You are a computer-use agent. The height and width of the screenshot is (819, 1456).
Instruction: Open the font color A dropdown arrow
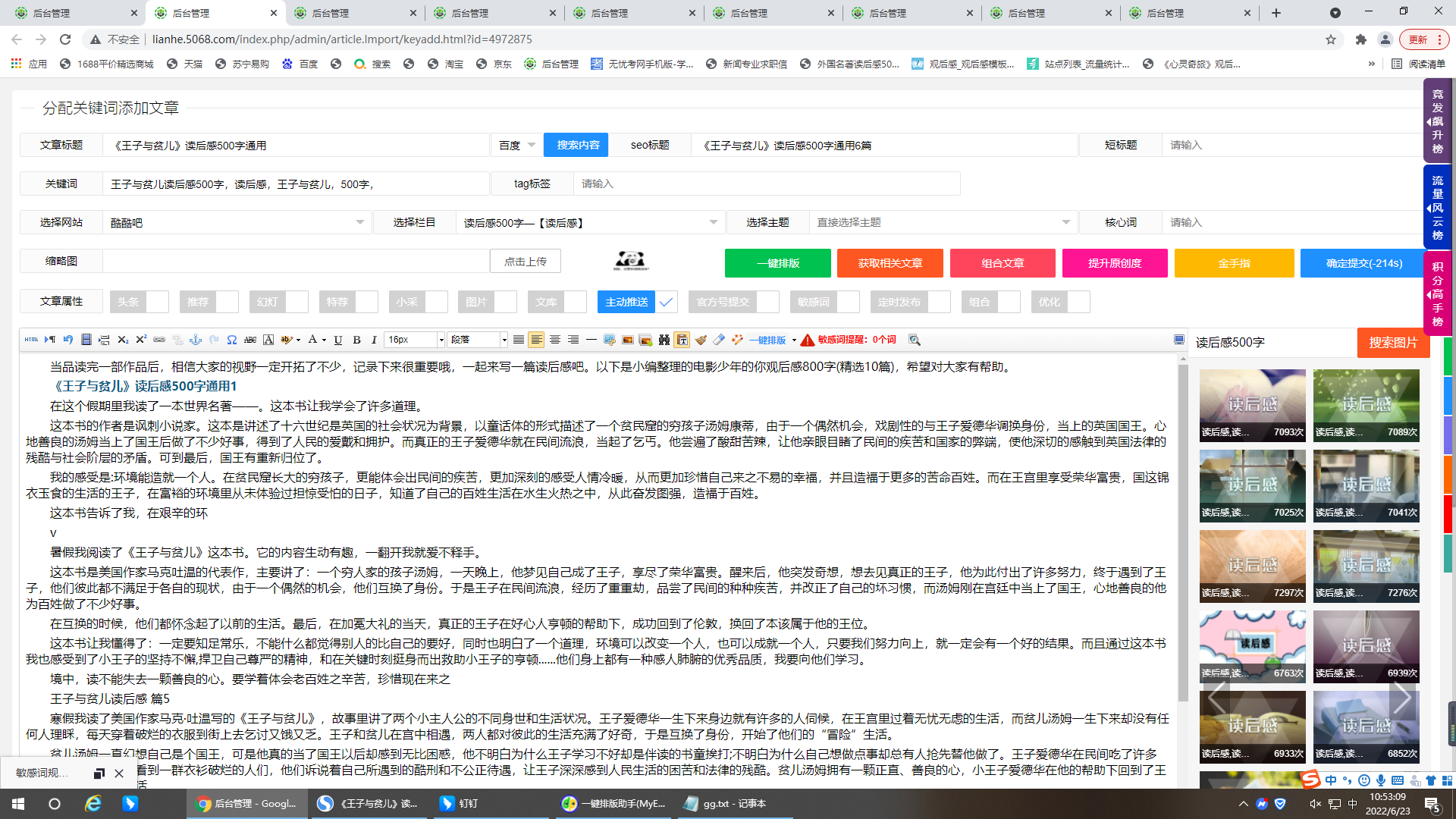(324, 340)
